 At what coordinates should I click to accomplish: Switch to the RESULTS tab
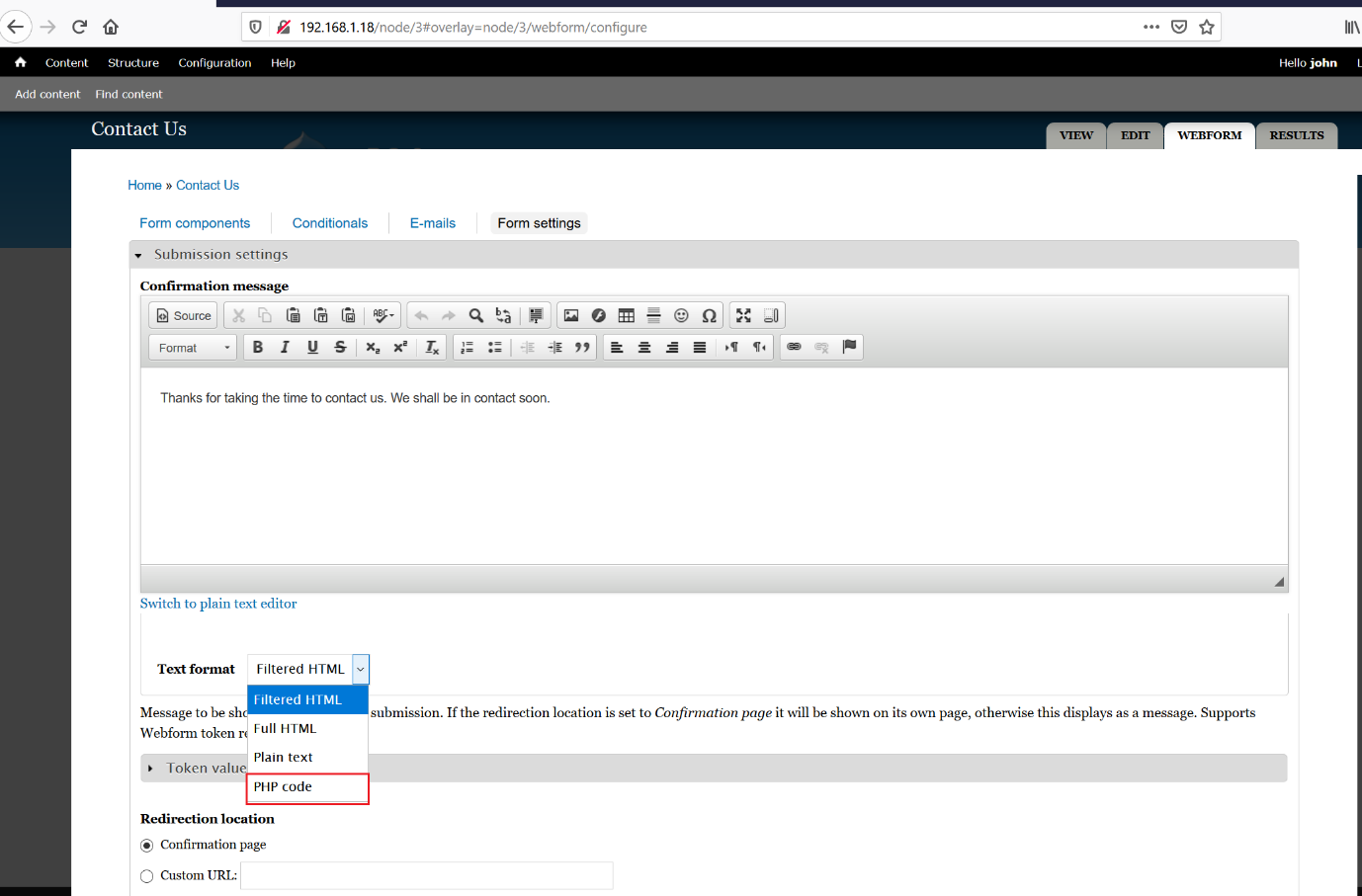[1296, 136]
